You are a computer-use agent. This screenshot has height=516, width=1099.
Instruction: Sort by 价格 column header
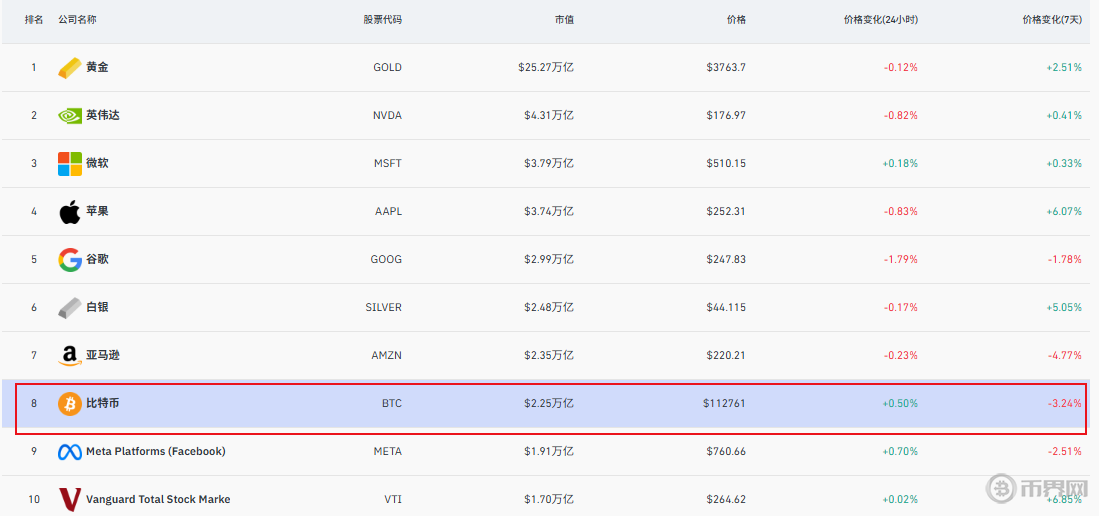coord(736,20)
